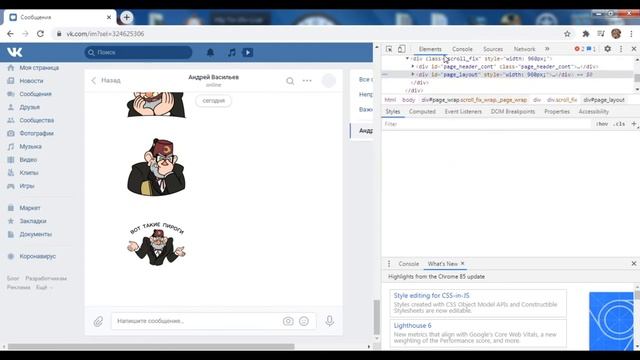This screenshot has height=360, width=640.
Task: Open Lighthouse 6 link
Action: pyautogui.click(x=412, y=325)
